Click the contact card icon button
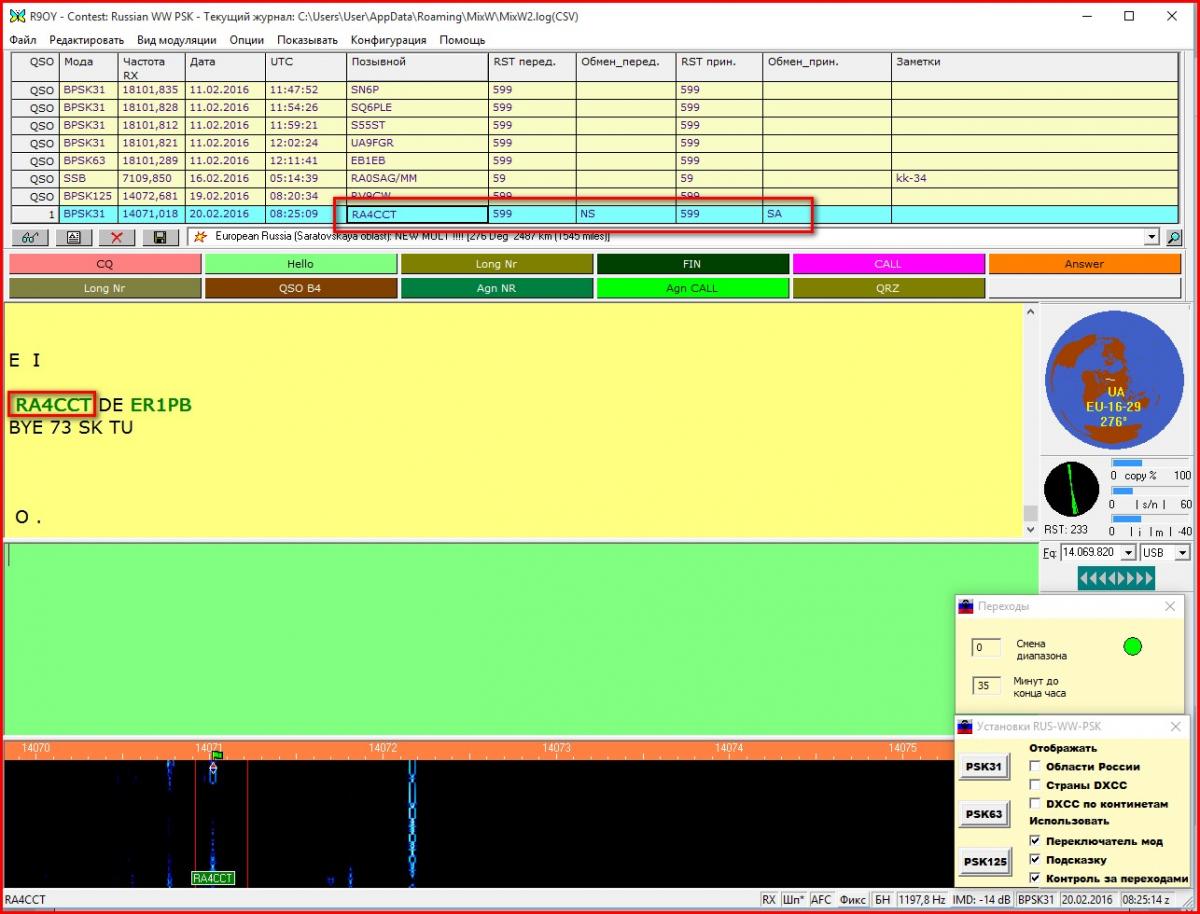 click(x=73, y=237)
